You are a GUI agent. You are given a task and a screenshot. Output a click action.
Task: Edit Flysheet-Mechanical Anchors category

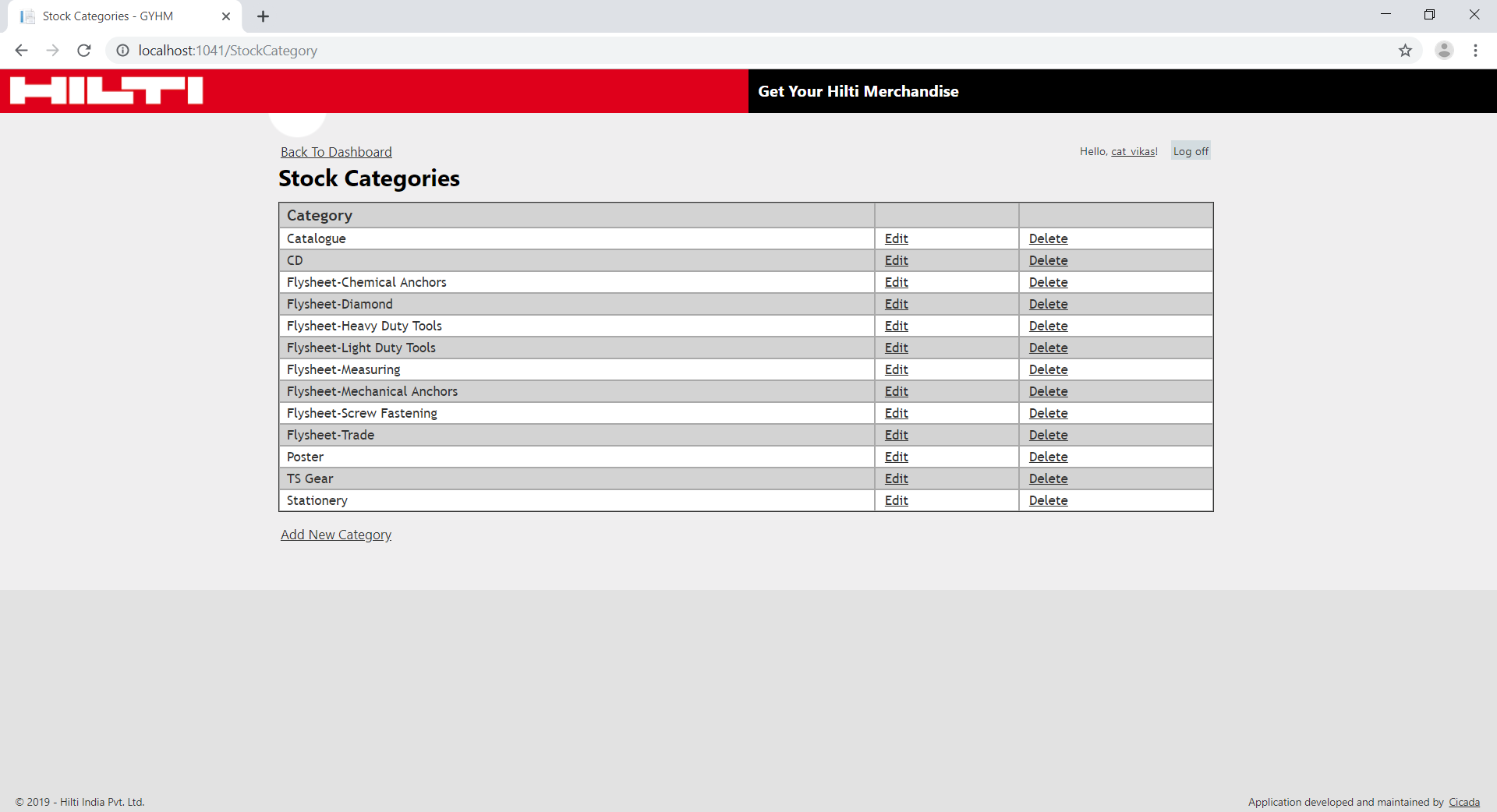click(897, 391)
